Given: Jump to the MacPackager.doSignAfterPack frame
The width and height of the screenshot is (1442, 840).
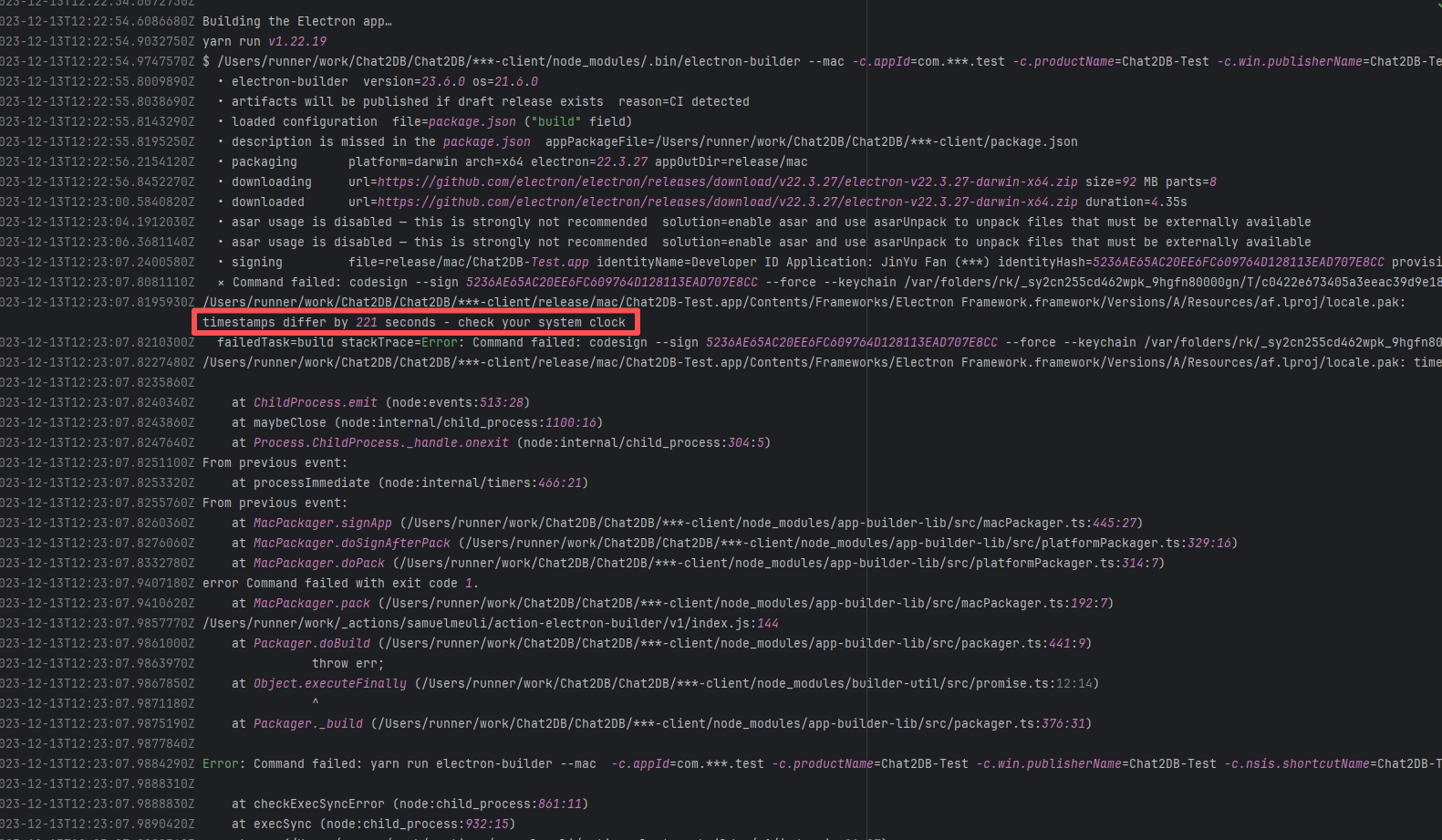Looking at the screenshot, I should (351, 543).
